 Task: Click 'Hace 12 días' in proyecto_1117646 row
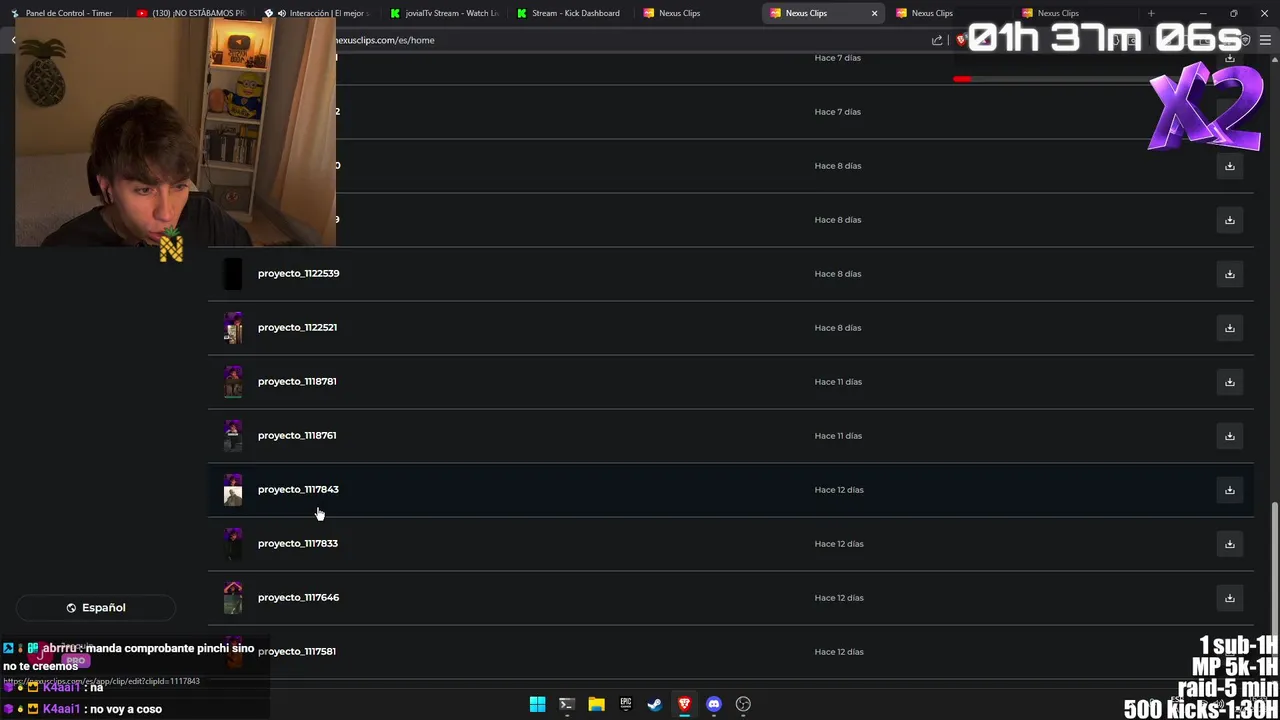(x=839, y=598)
